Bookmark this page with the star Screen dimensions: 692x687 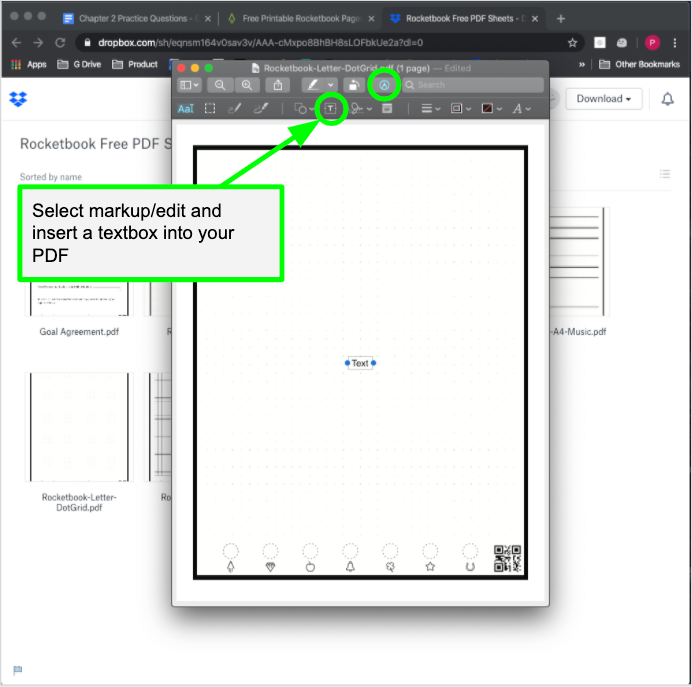tap(572, 43)
